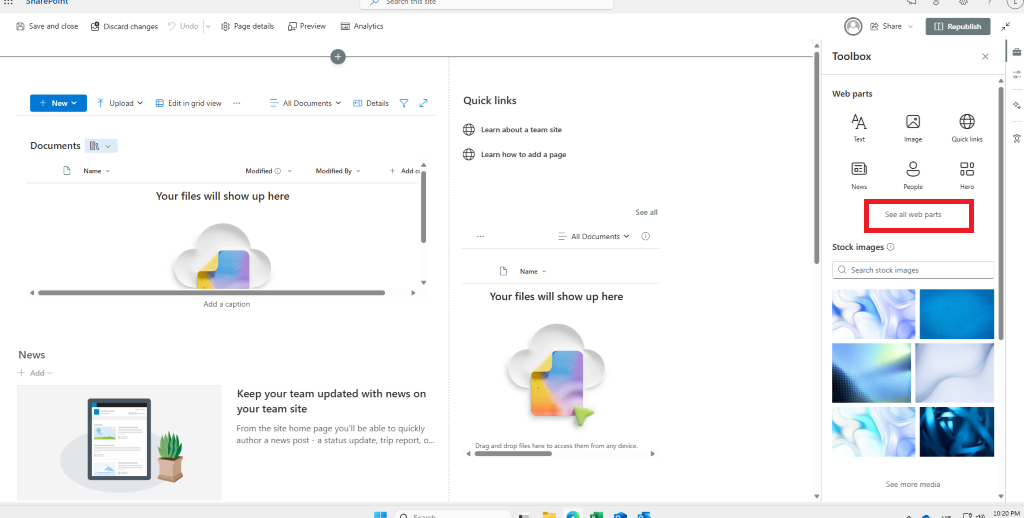The width and height of the screenshot is (1024, 518).
Task: Click the info icon next to Modified
Action: (x=278, y=171)
